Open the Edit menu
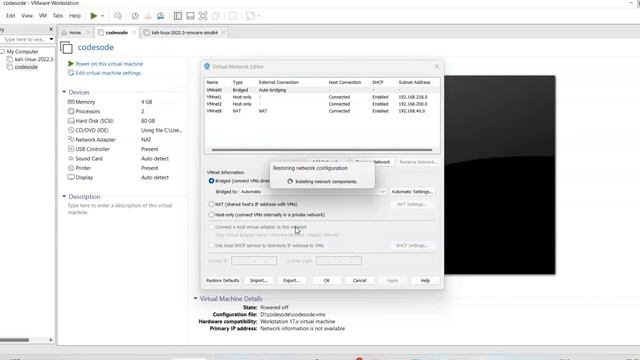640x360 pixels. click(11, 16)
